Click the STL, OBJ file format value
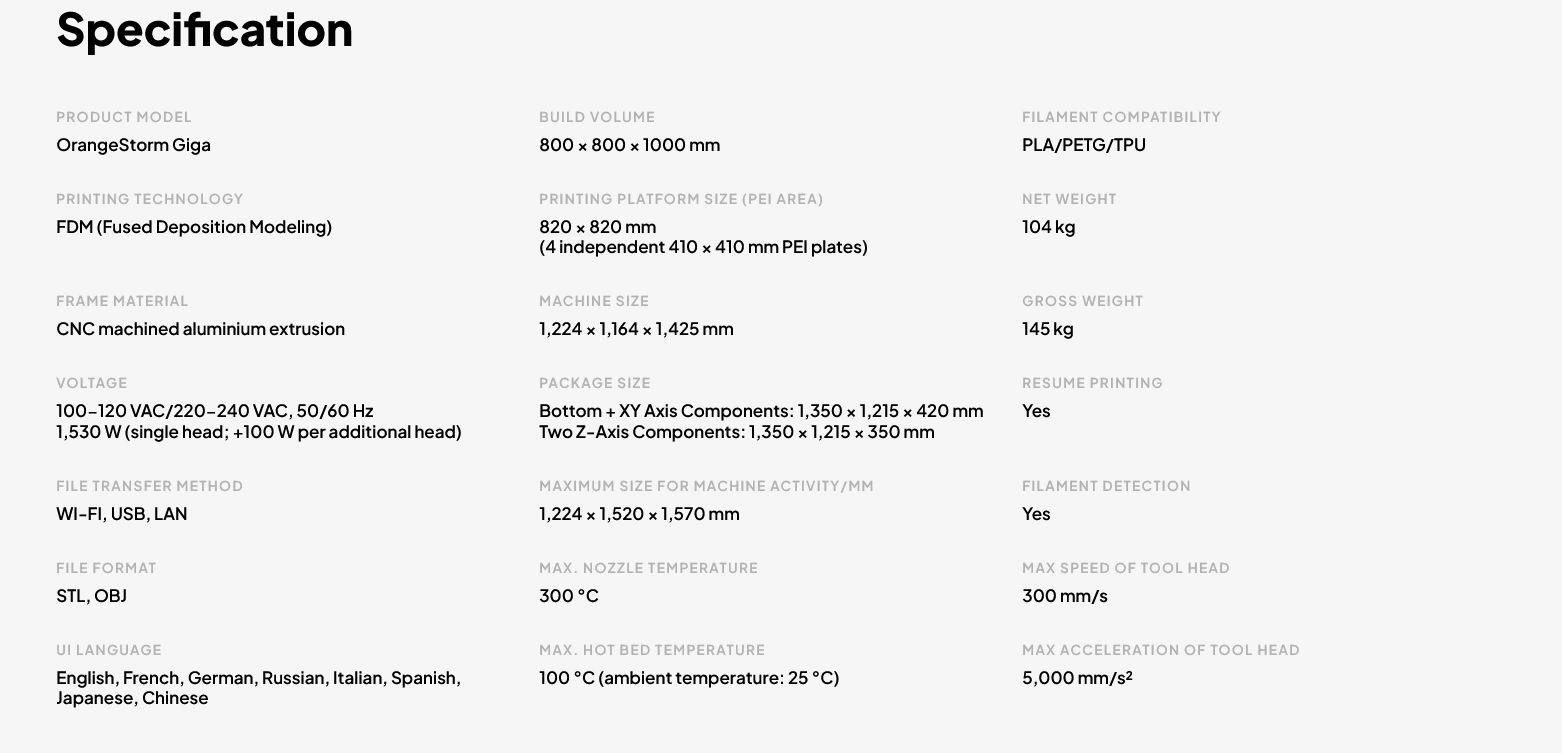The width and height of the screenshot is (1562, 753). (91, 596)
